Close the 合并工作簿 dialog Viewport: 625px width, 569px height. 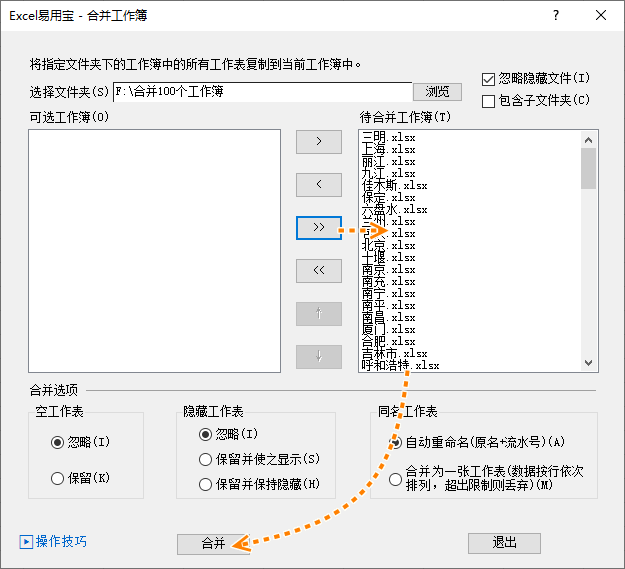[601, 16]
